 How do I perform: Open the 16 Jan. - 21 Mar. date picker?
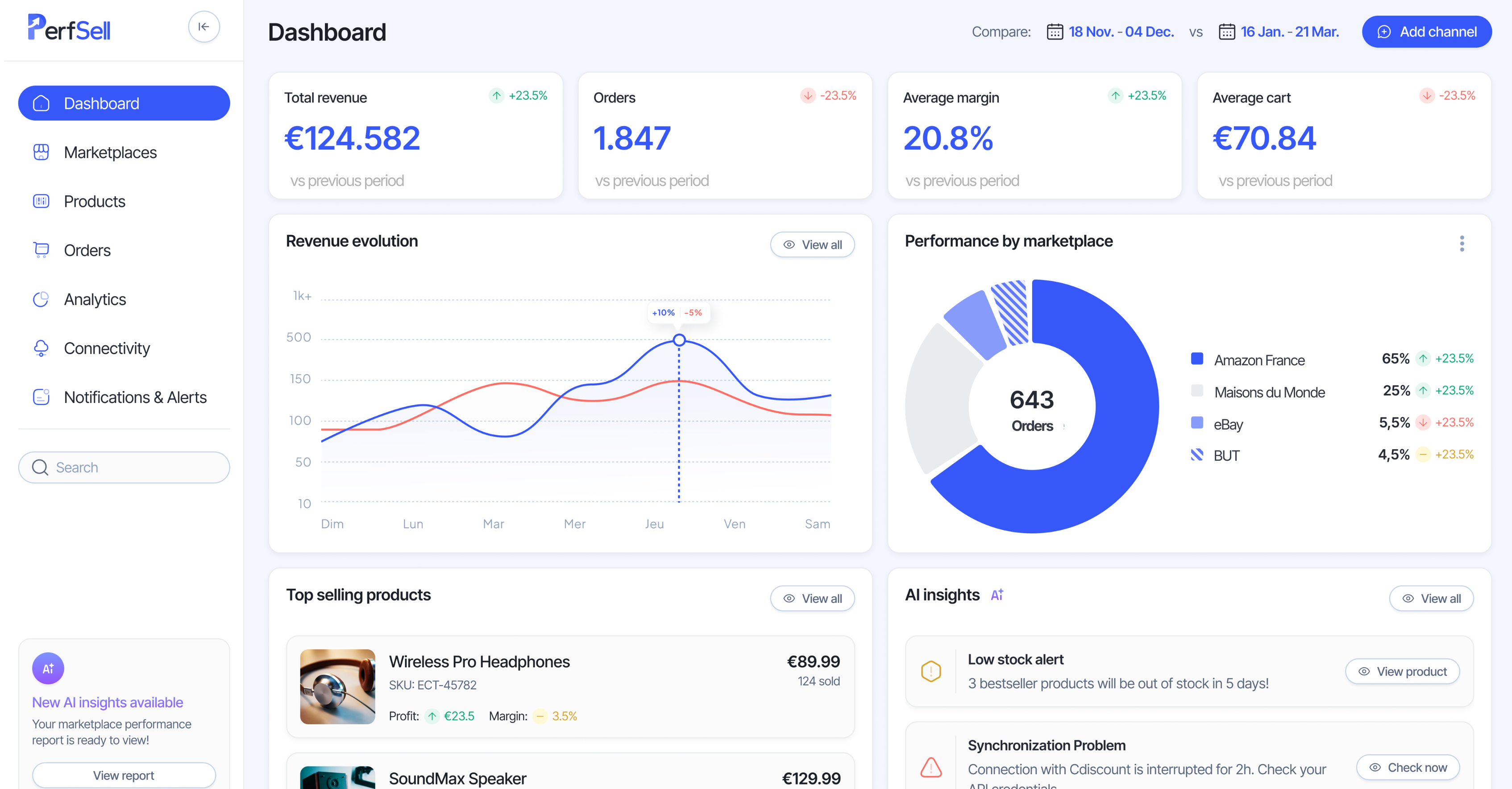(1289, 32)
